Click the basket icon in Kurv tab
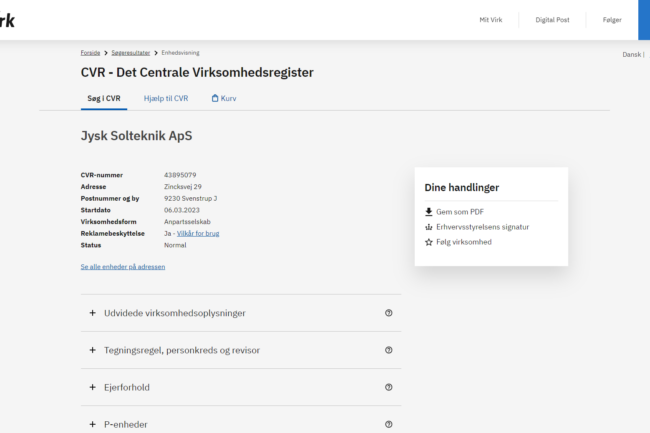Viewport: 650px width, 433px height. tap(215, 98)
